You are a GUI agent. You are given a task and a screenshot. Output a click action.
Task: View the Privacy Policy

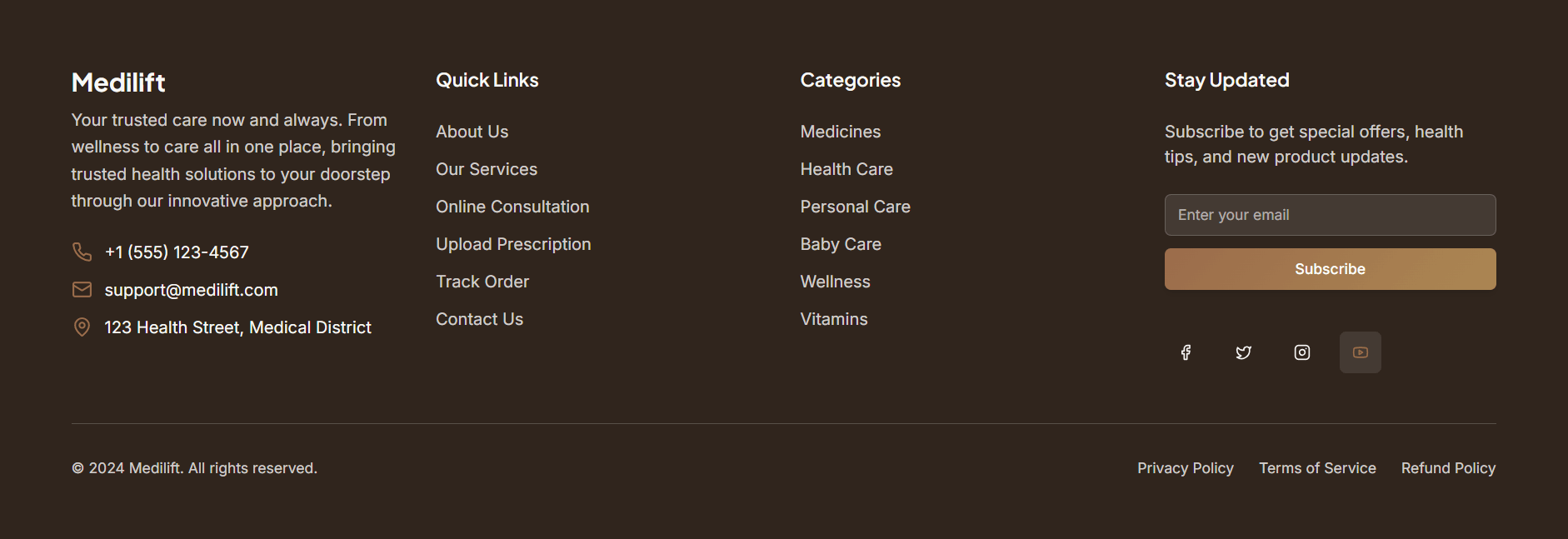[x=1185, y=468]
